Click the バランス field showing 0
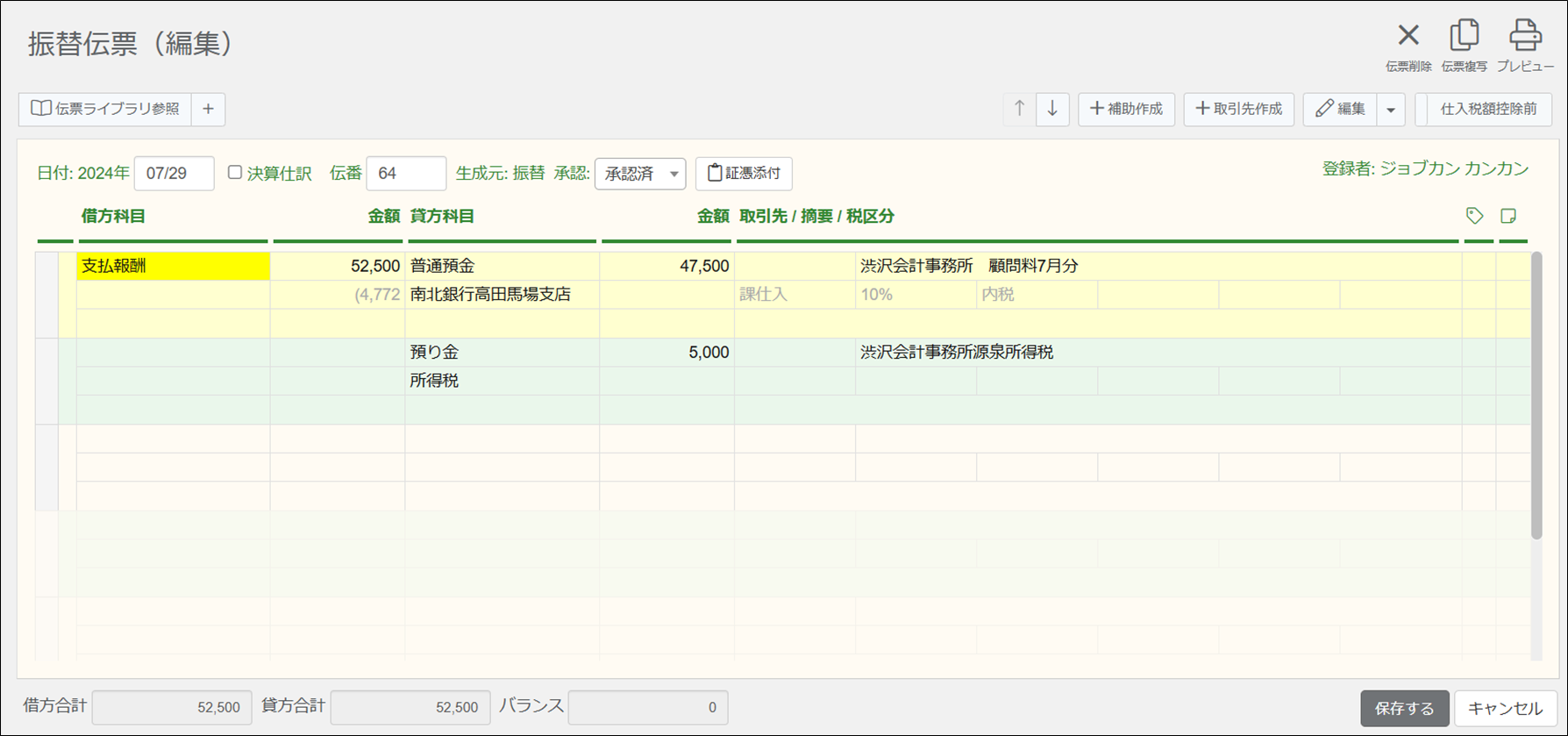The height and width of the screenshot is (736, 1568). 647,707
